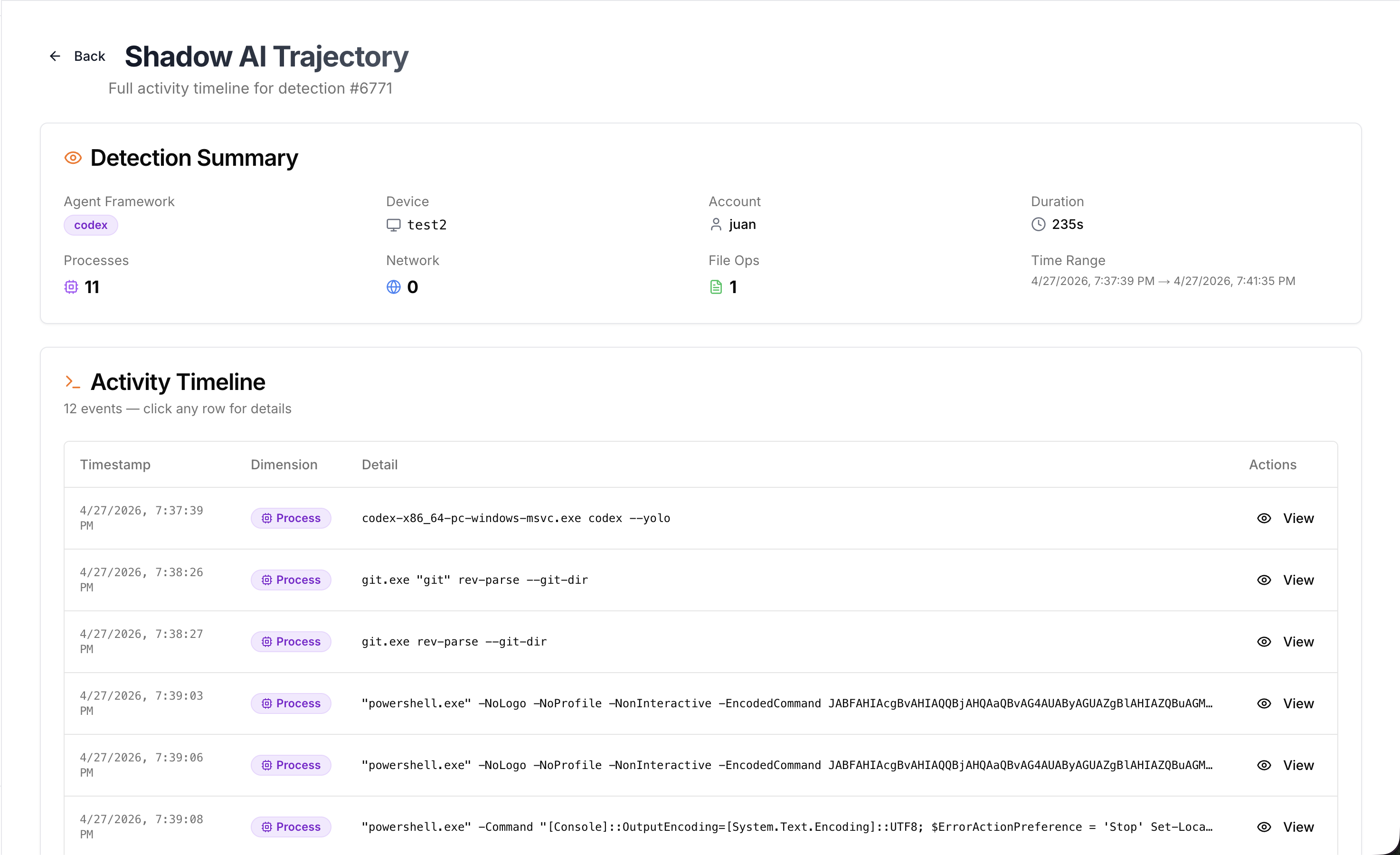Click the clock icon beside 235s
Screen dimensions: 1400x855
(1039, 225)
